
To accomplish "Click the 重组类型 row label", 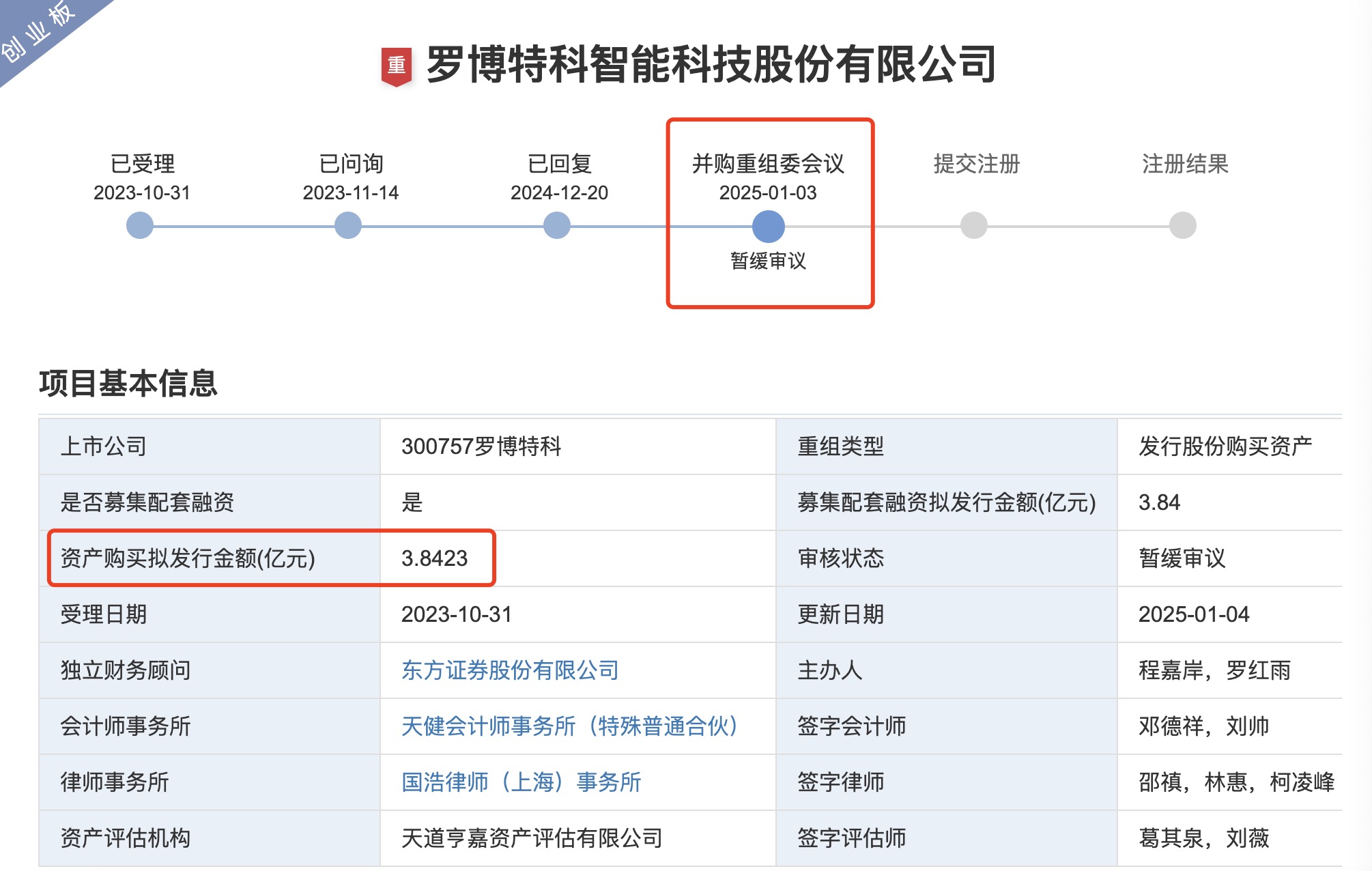I will click(840, 446).
